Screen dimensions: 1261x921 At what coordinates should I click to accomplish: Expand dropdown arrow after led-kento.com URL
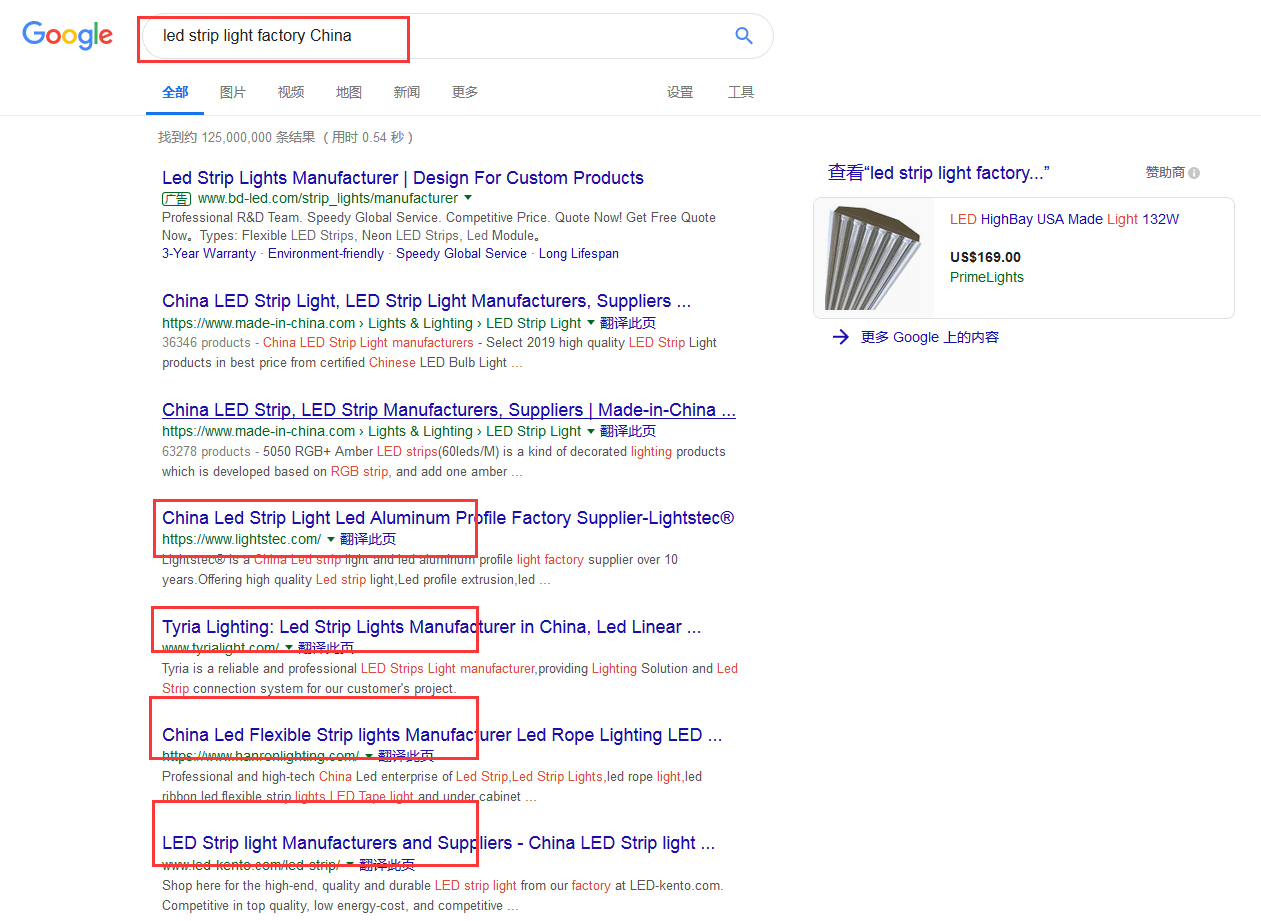click(349, 864)
